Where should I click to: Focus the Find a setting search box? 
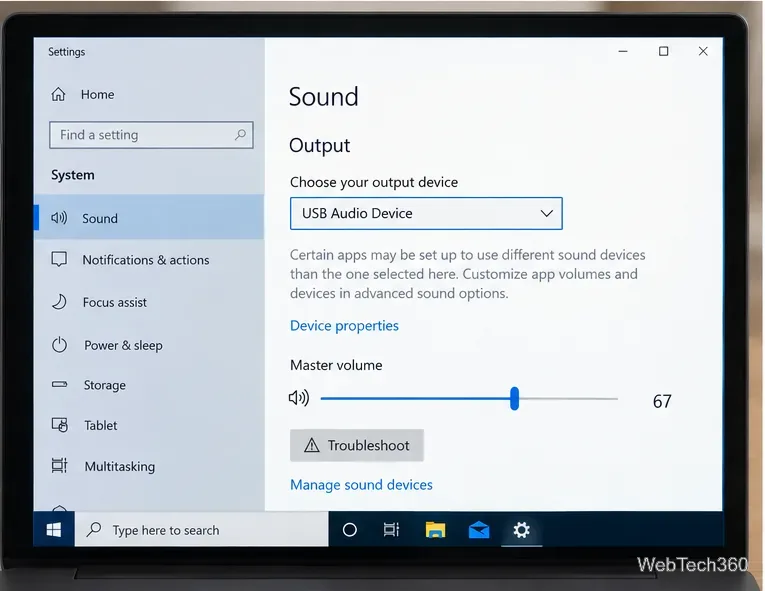tap(151, 135)
